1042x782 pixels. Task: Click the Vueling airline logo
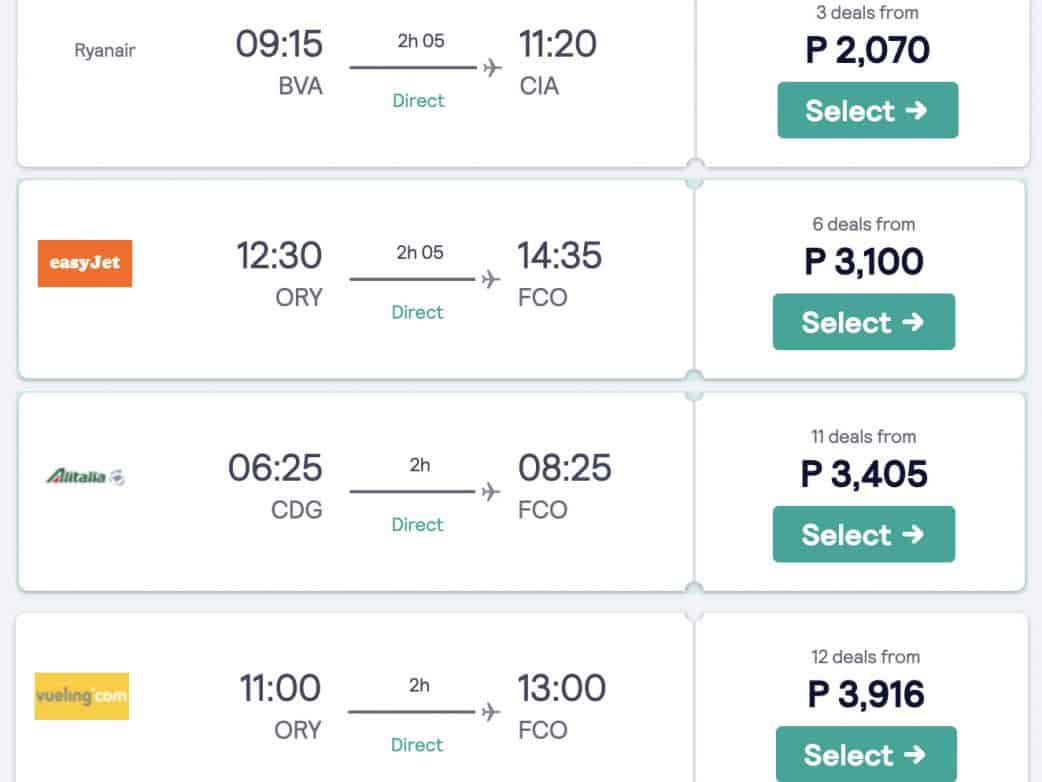(82, 696)
